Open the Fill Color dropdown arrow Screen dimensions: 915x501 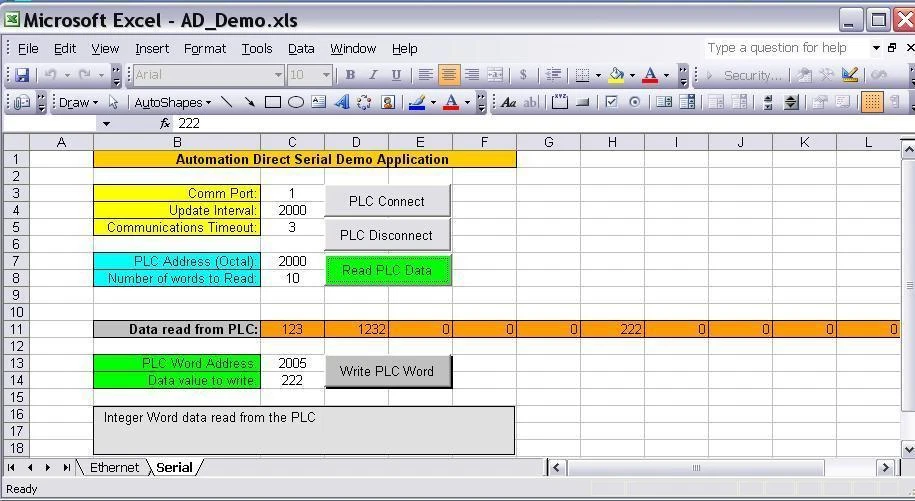(631, 75)
